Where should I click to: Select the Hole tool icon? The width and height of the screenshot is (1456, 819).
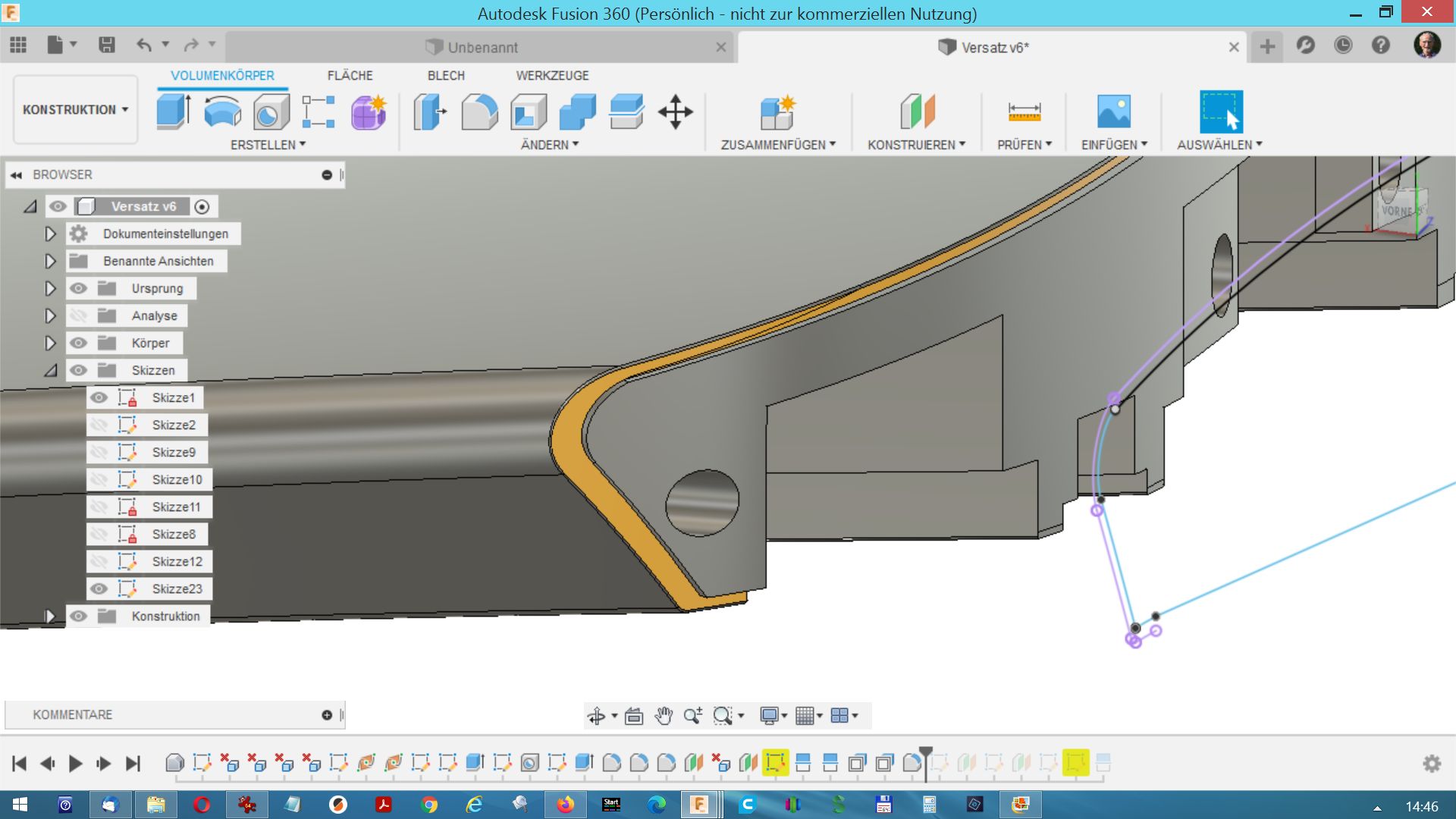pos(271,111)
